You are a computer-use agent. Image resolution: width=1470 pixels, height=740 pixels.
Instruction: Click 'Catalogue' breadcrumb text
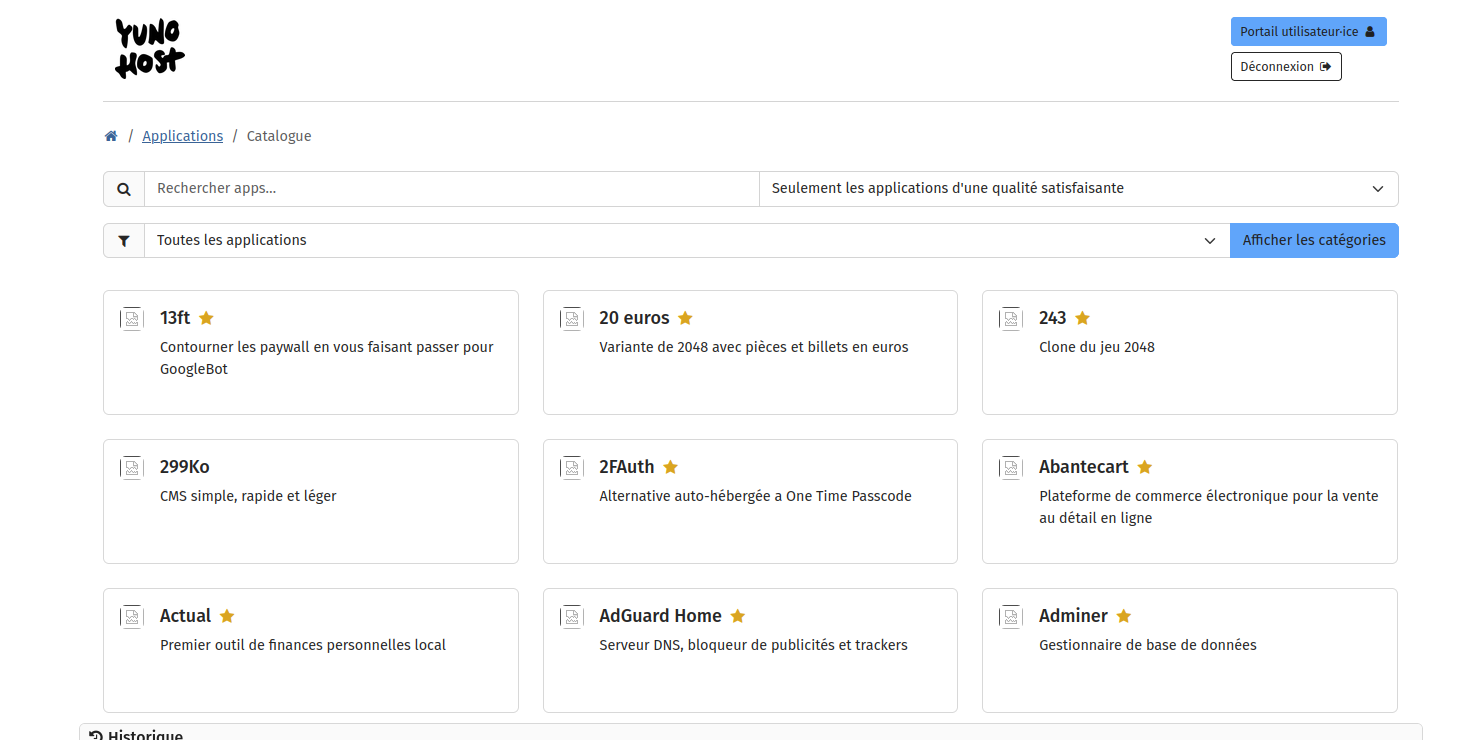279,136
